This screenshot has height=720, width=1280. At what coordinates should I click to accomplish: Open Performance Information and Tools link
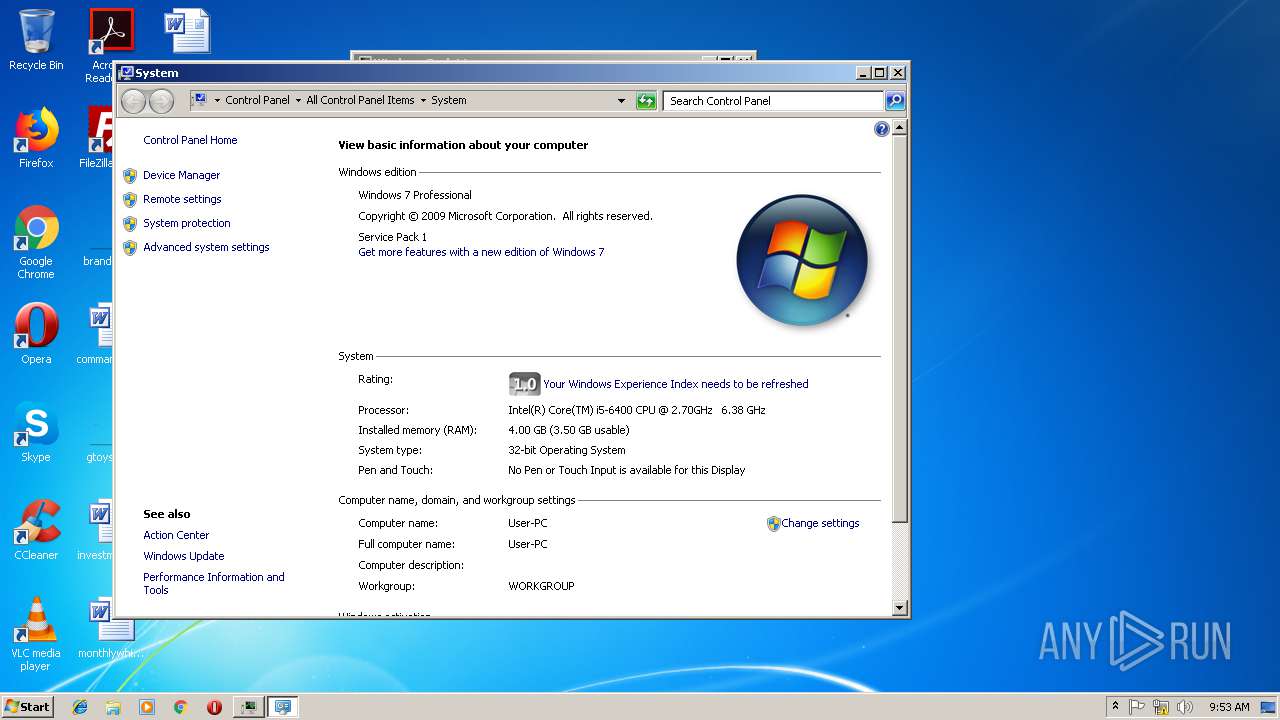click(214, 583)
